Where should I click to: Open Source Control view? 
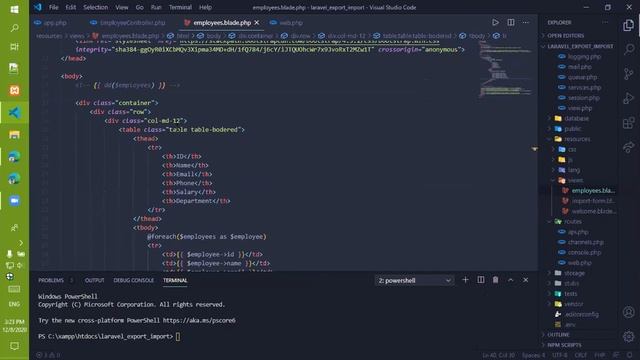tap(629, 74)
